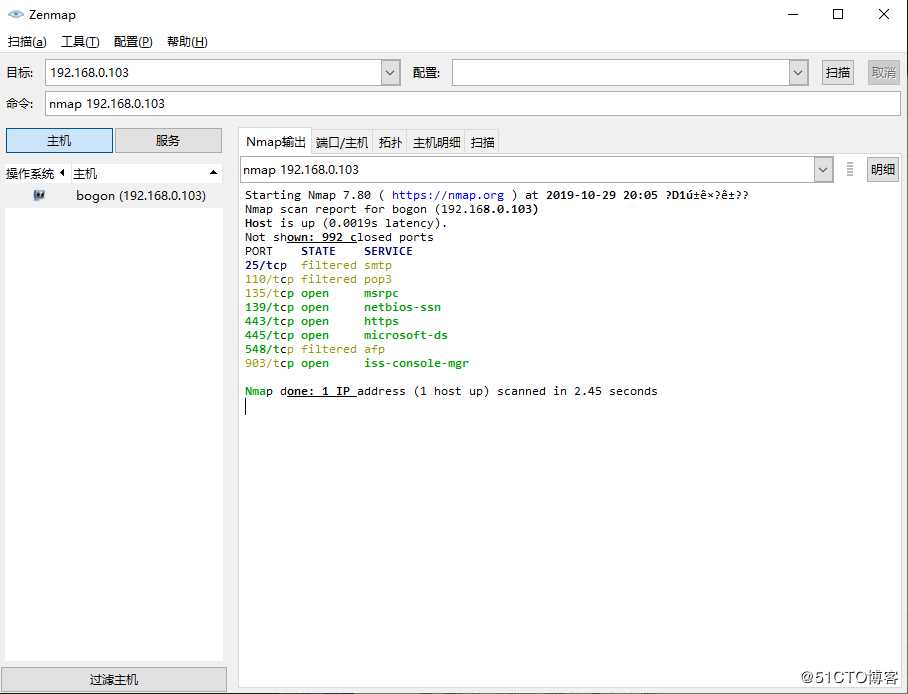Close the Zenmap window

coord(884,14)
